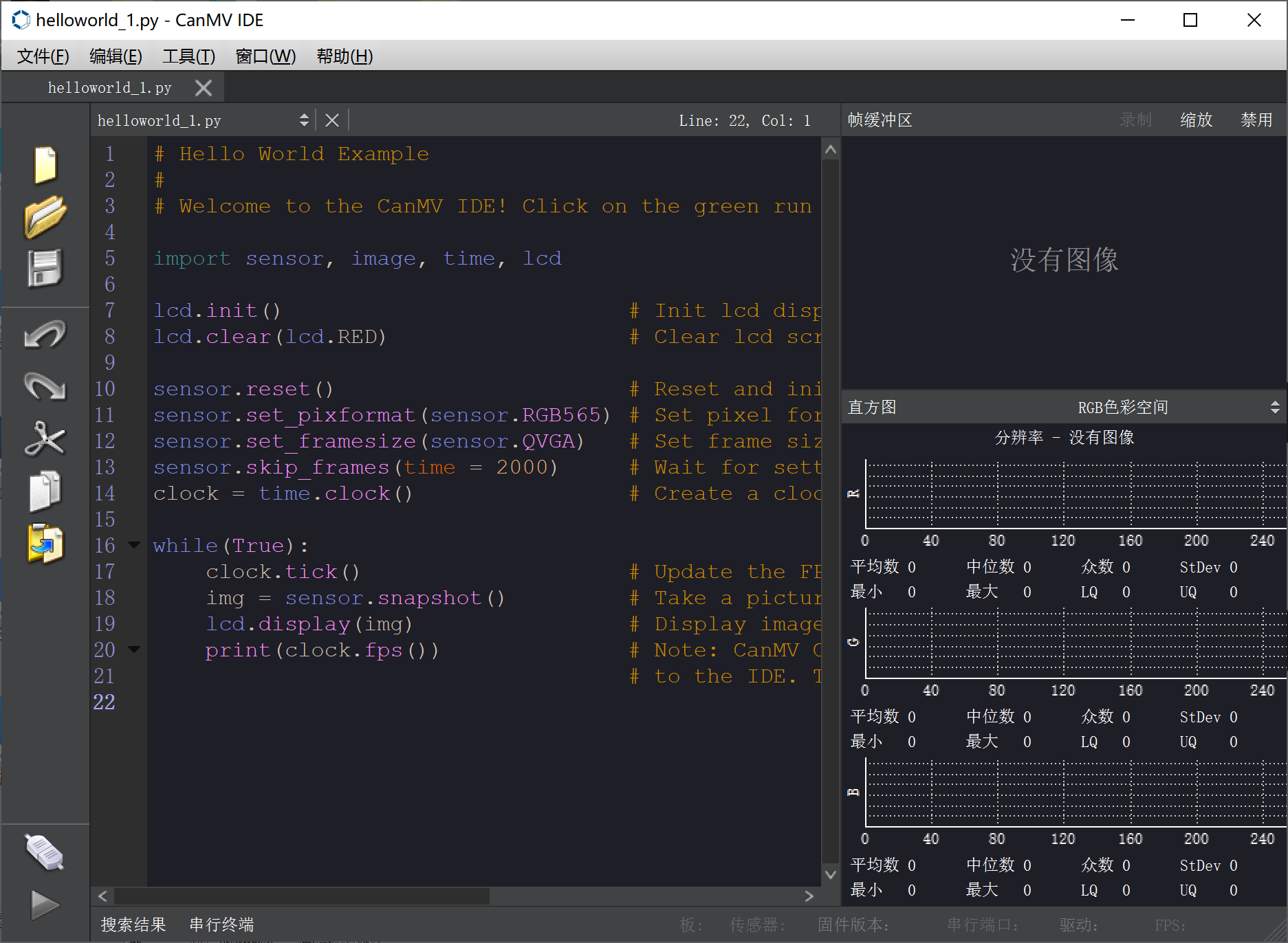Maximize the CanMV IDE window
The image size is (1288, 943).
1190,20
